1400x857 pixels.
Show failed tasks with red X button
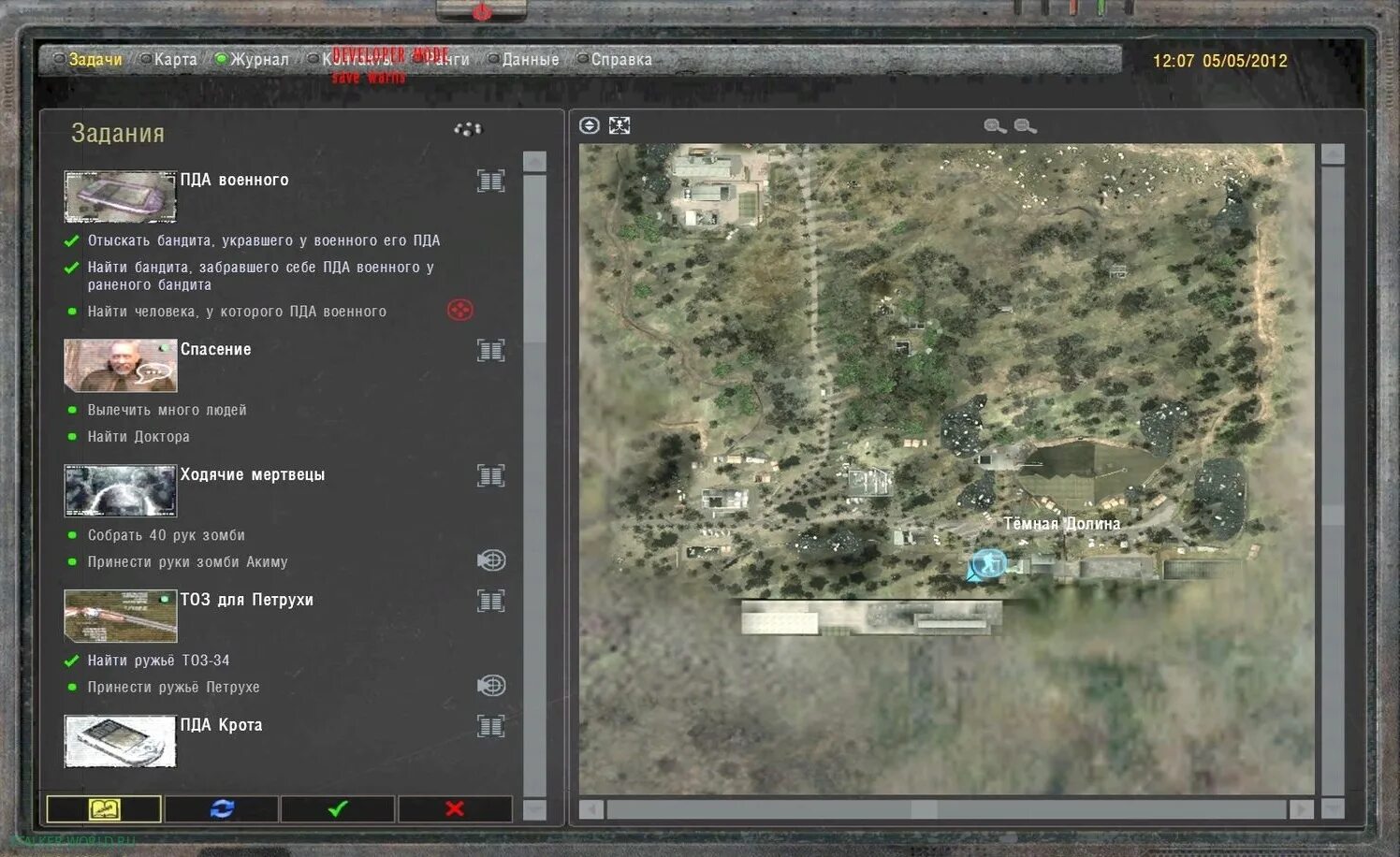(x=455, y=808)
